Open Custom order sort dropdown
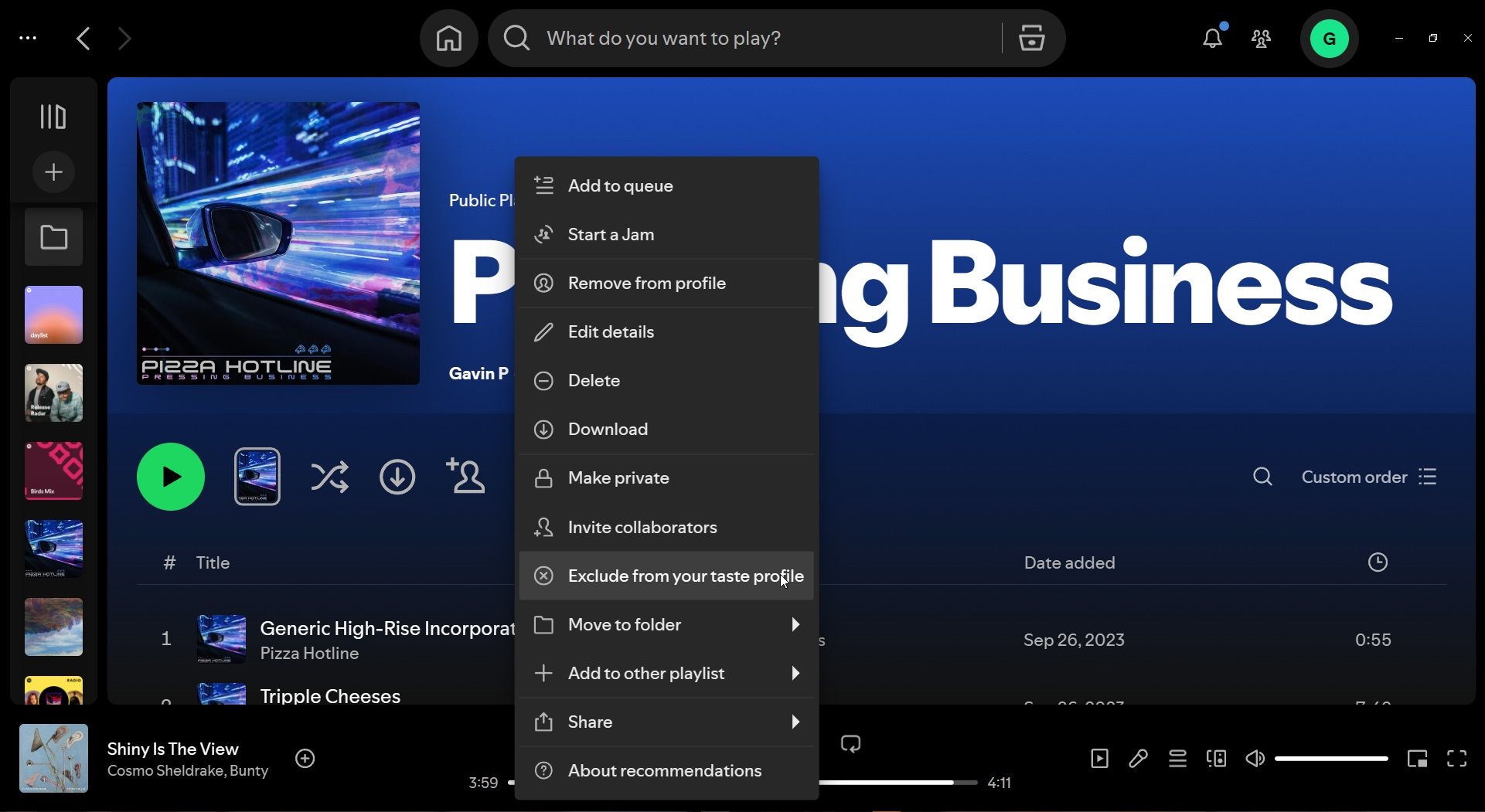The width and height of the screenshot is (1485, 812). tap(1369, 477)
